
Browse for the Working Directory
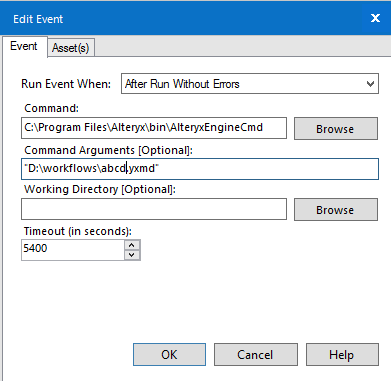(x=336, y=210)
